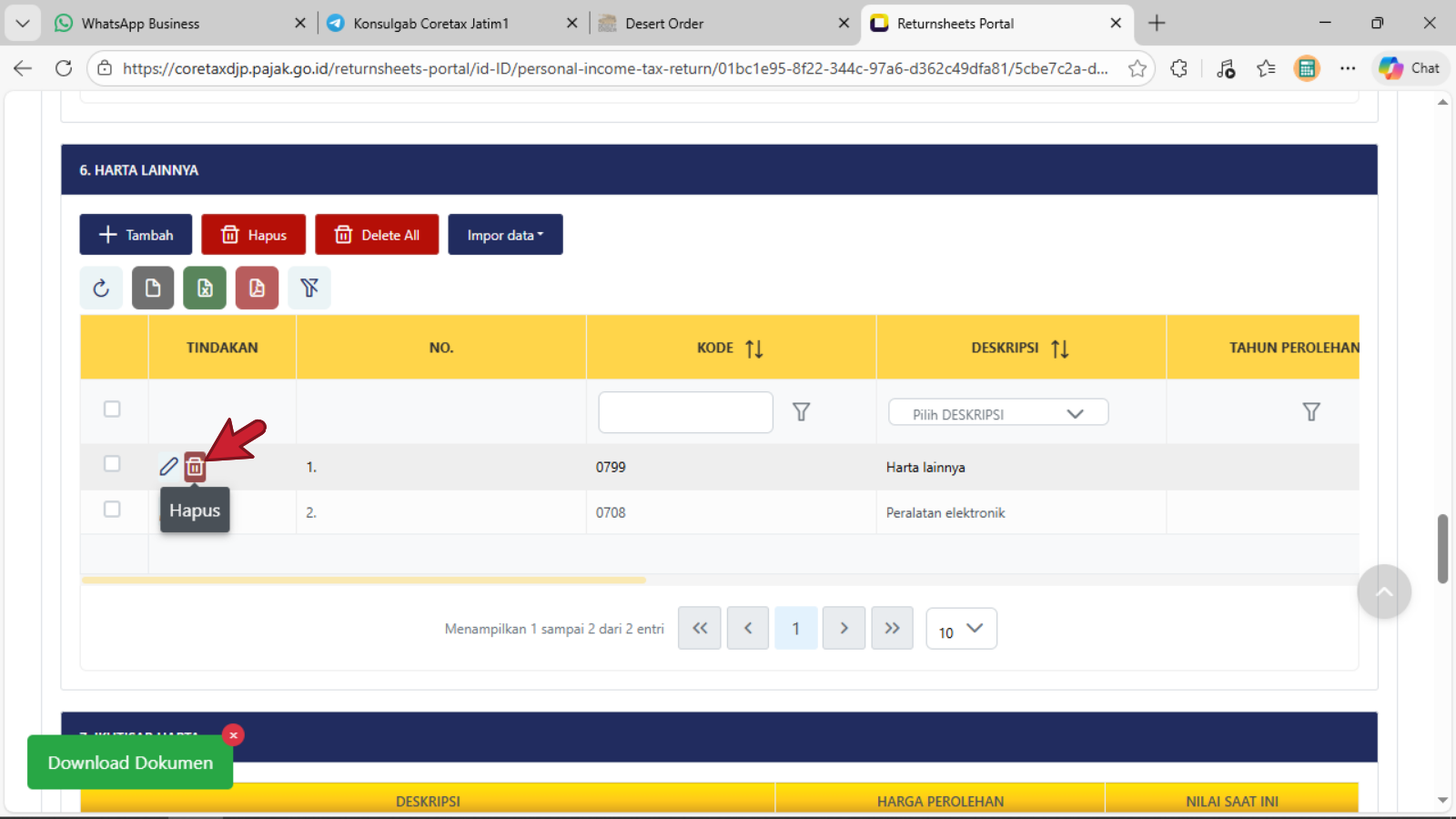This screenshot has height=819, width=1456.
Task: Change the rows-per-page dropdown showing 10
Action: coord(961,630)
